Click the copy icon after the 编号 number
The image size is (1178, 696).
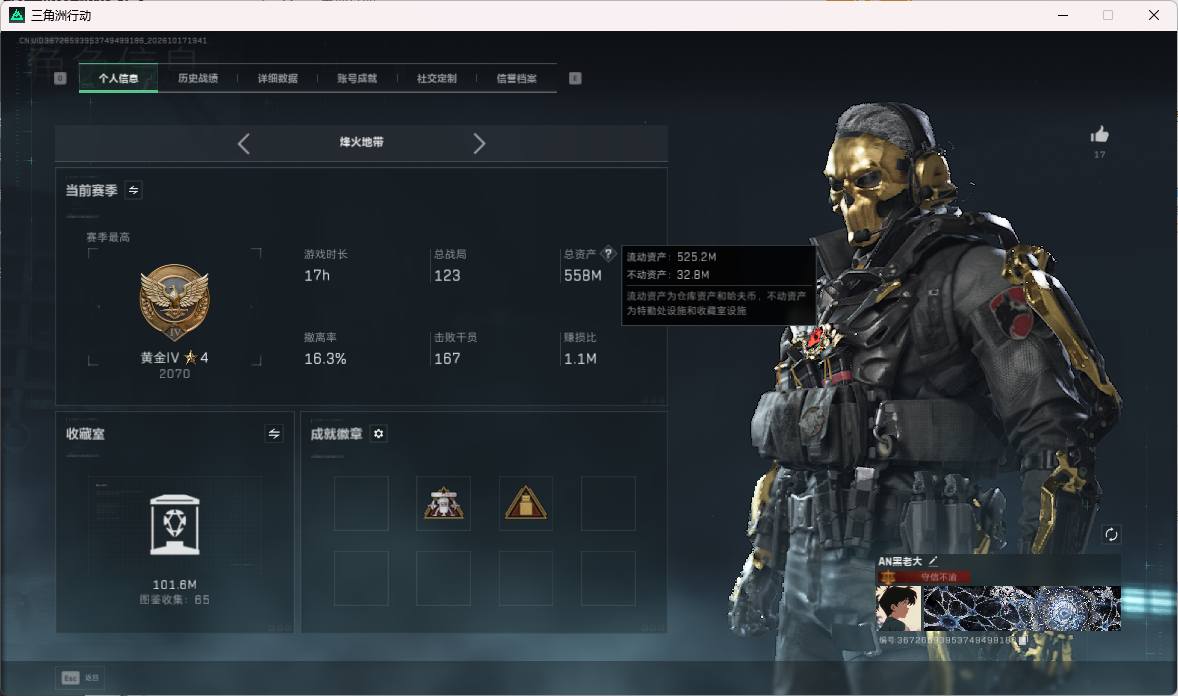1022,640
